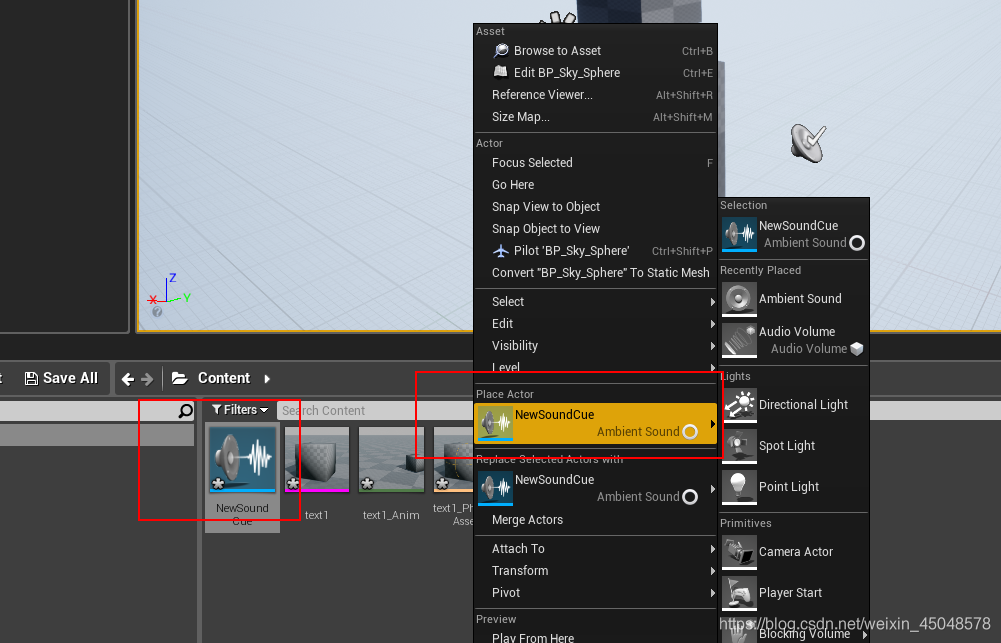The height and width of the screenshot is (643, 1001).
Task: Choose Go Here menu entry
Action: tap(595, 185)
